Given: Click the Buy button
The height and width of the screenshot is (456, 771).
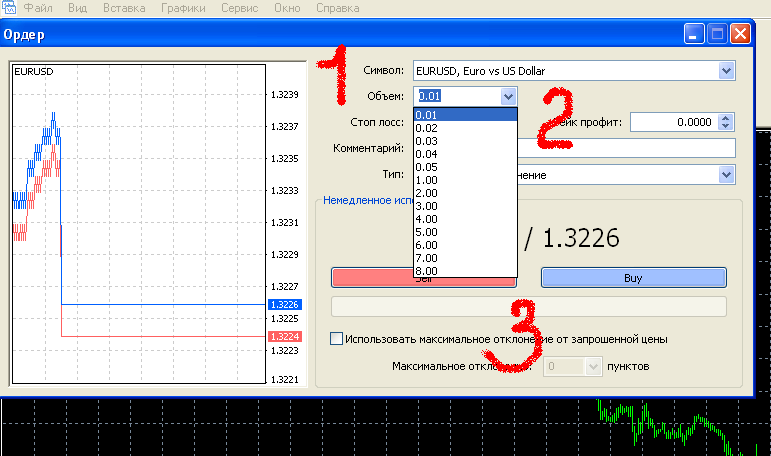Looking at the screenshot, I should (x=633, y=278).
